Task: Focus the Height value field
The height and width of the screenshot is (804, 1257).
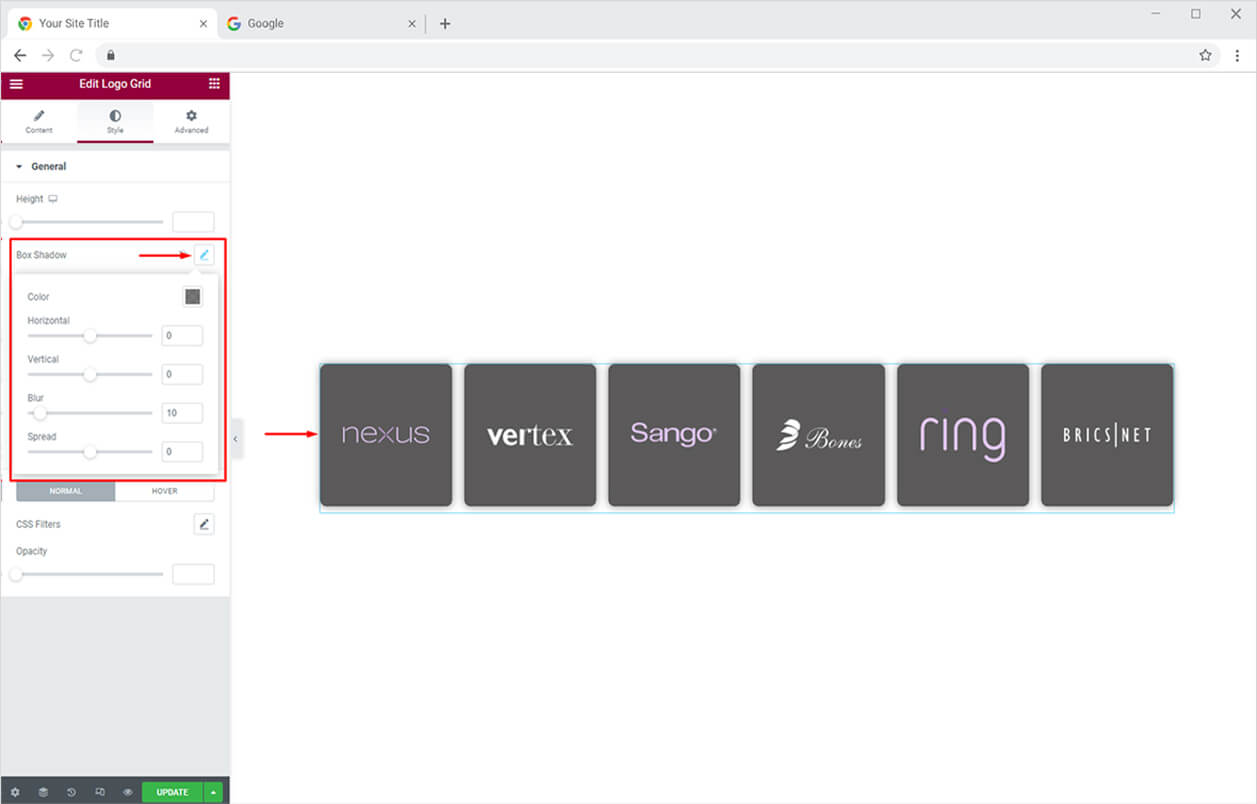Action: point(193,222)
